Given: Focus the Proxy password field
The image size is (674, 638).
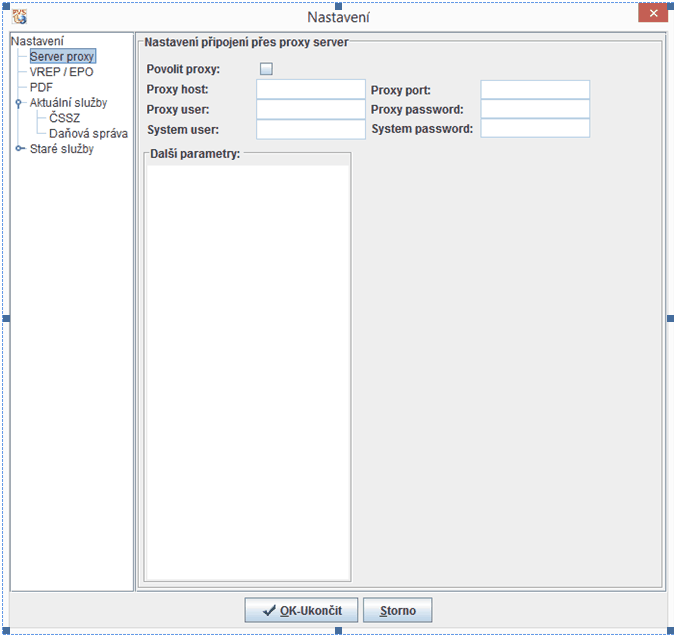Looking at the screenshot, I should click(x=535, y=109).
